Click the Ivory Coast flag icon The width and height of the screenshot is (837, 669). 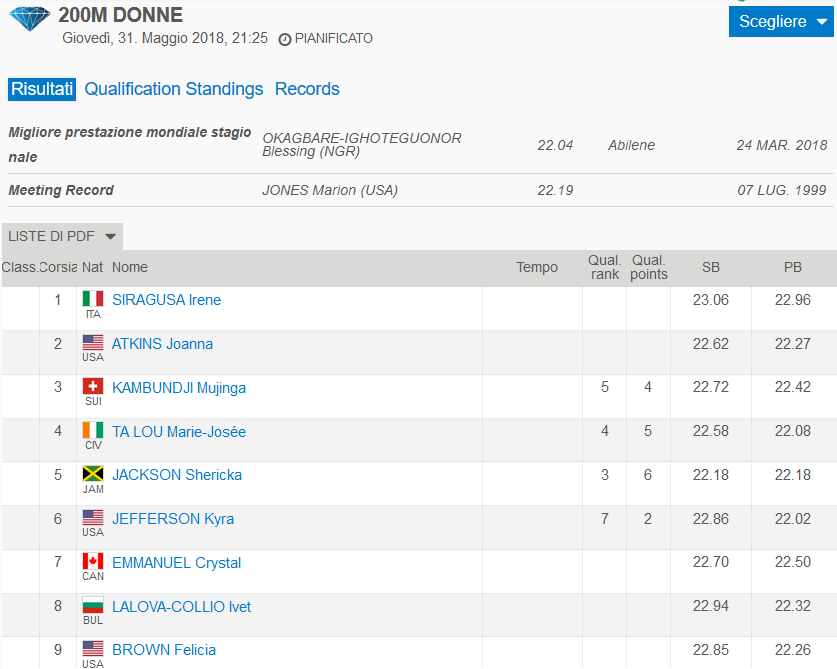point(93,431)
